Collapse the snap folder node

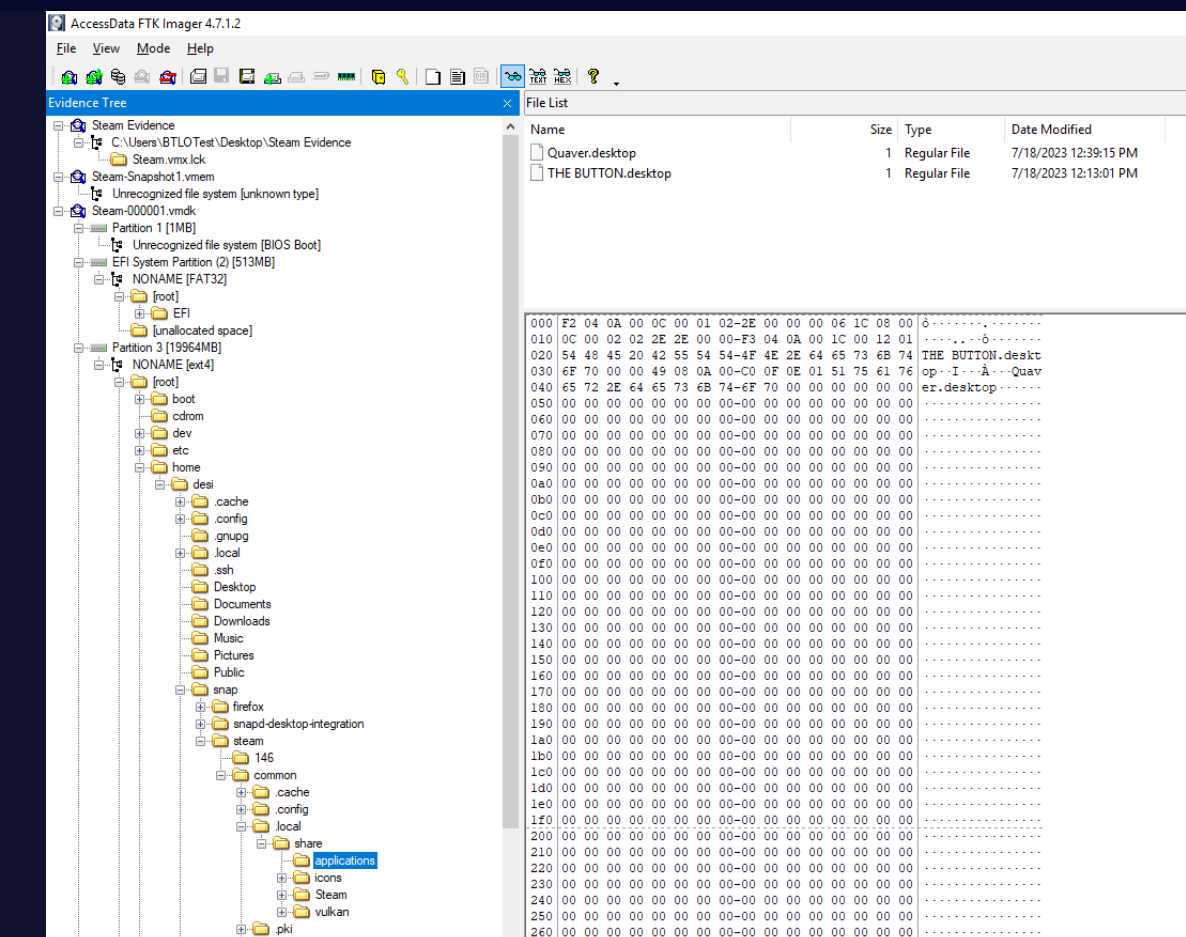(180, 690)
